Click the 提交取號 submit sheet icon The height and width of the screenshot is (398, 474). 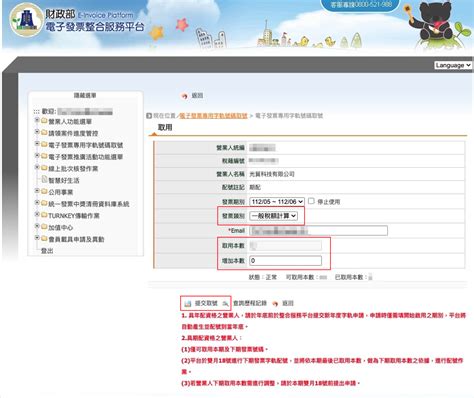[x=188, y=303]
